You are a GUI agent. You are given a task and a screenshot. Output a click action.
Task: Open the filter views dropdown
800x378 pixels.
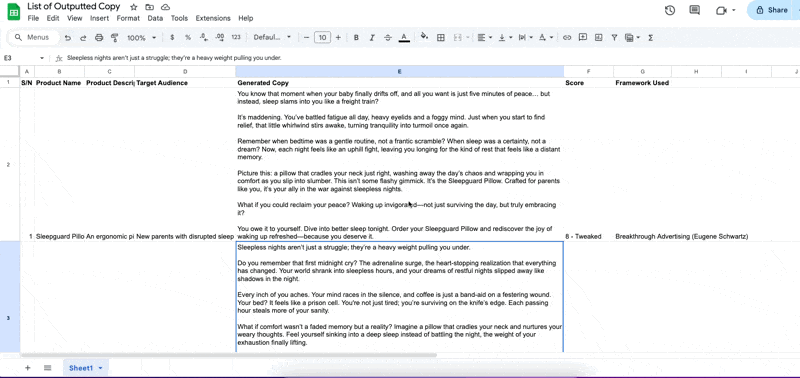(x=632, y=38)
